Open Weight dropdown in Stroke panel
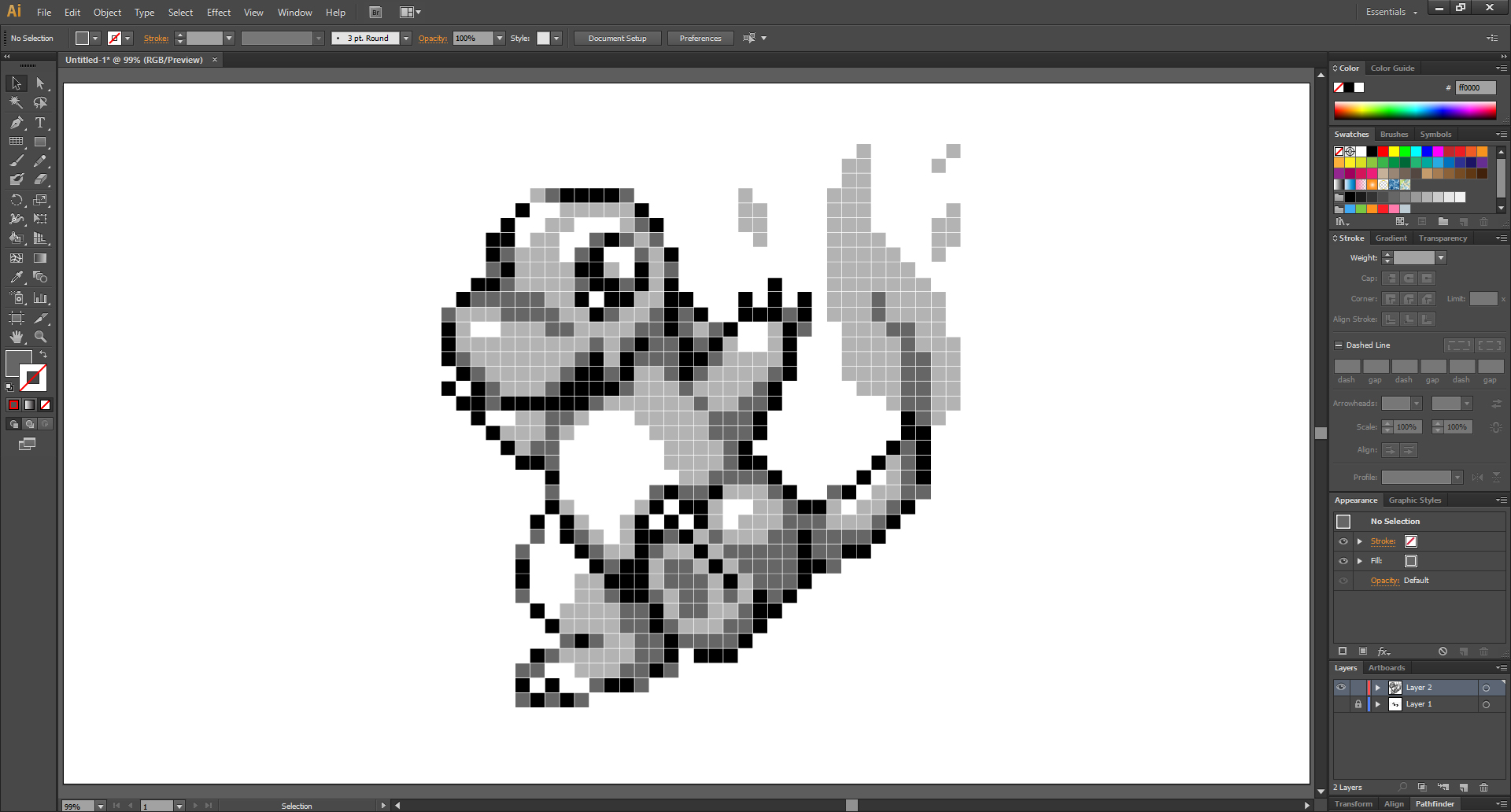 pyautogui.click(x=1441, y=258)
